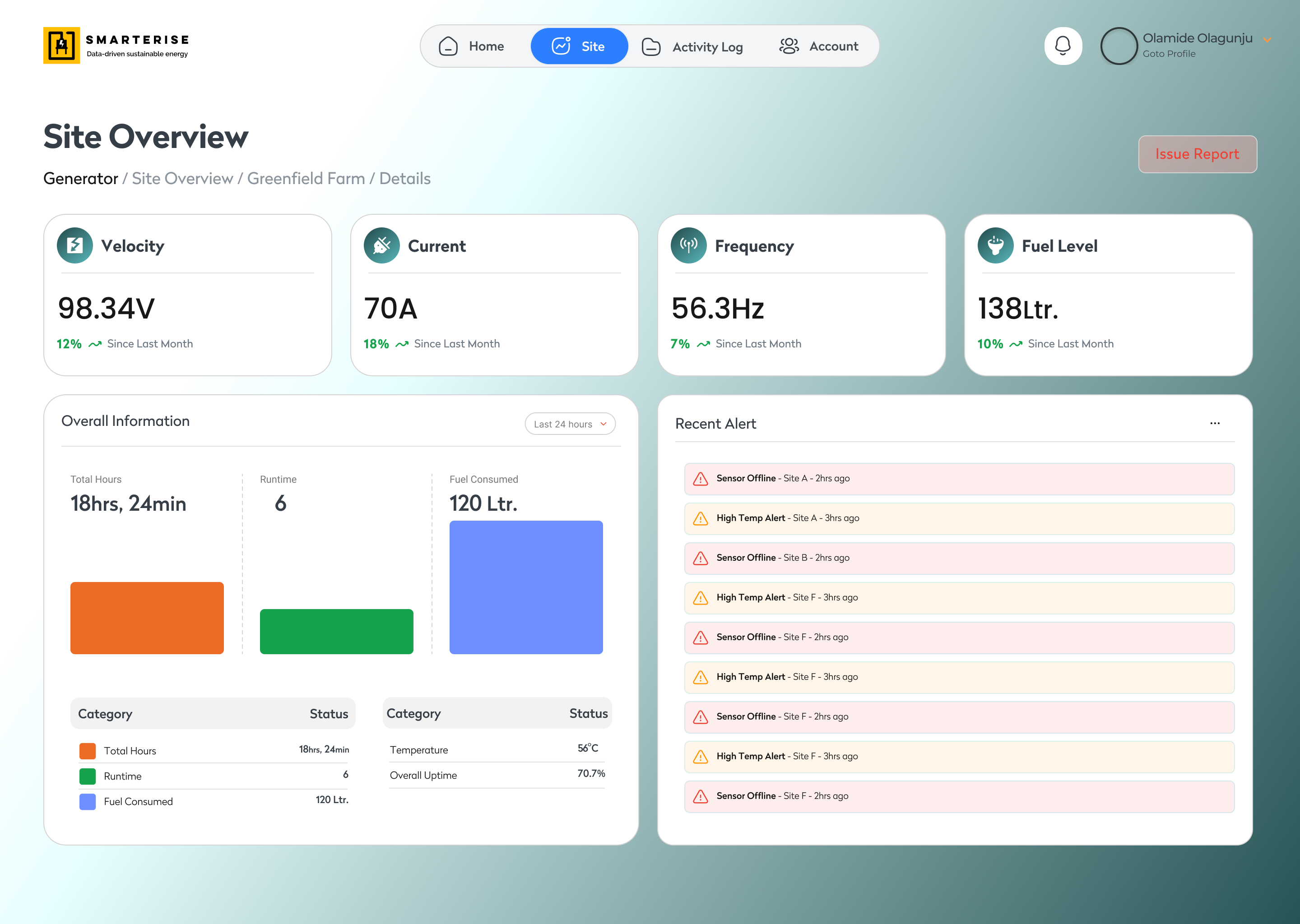Click the notification bell icon
Screen dimensions: 1300x924
tap(1063, 46)
